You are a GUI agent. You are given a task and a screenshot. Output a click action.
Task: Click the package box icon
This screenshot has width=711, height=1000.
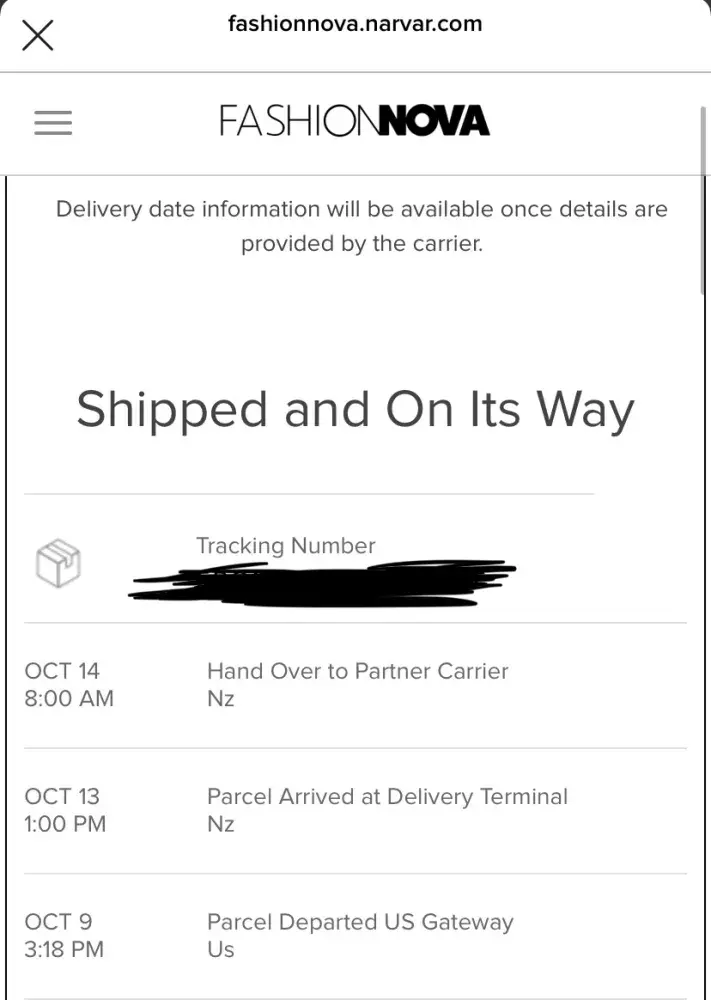coord(58,564)
